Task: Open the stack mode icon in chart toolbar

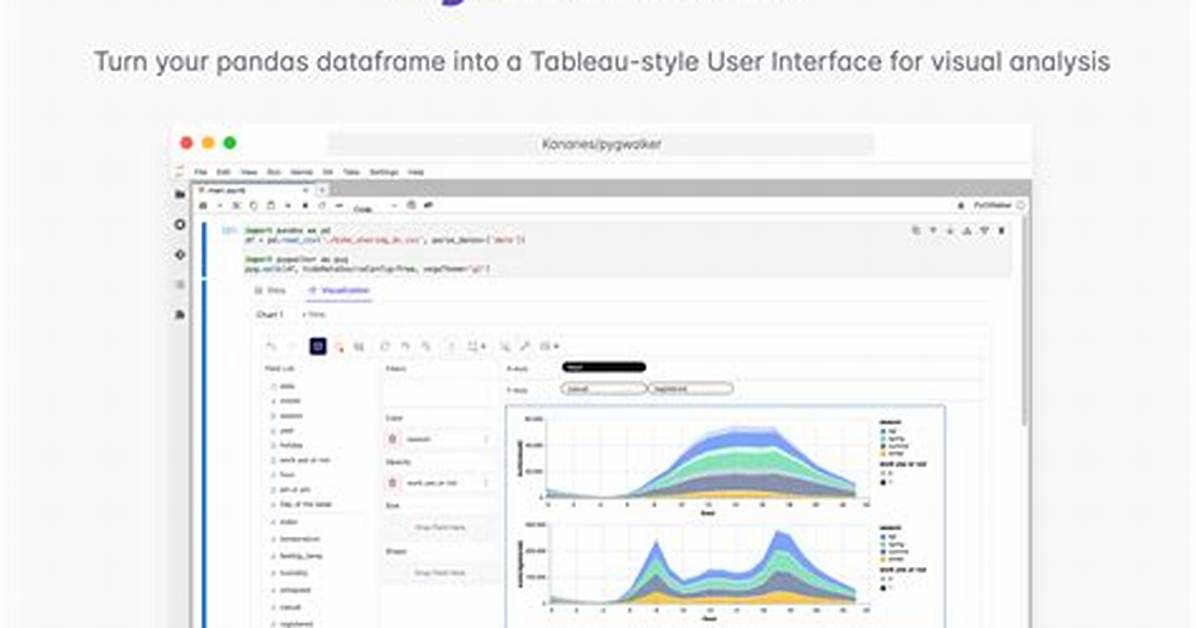Action: (x=358, y=346)
